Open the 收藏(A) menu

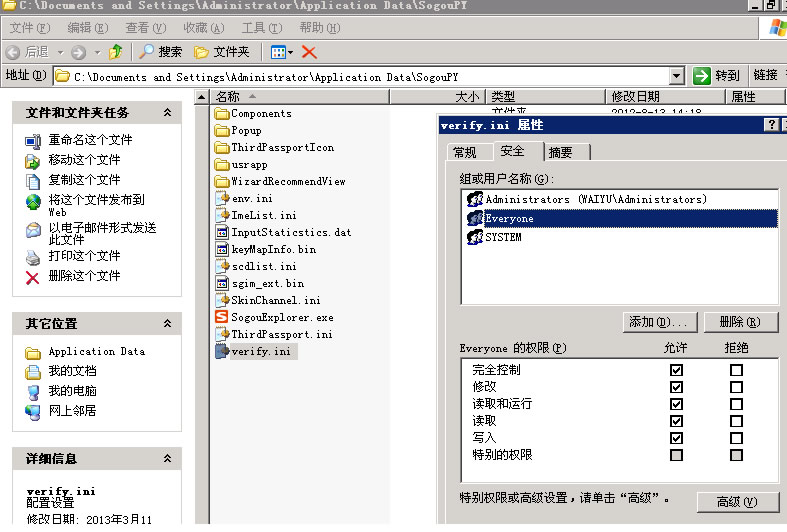click(x=204, y=28)
